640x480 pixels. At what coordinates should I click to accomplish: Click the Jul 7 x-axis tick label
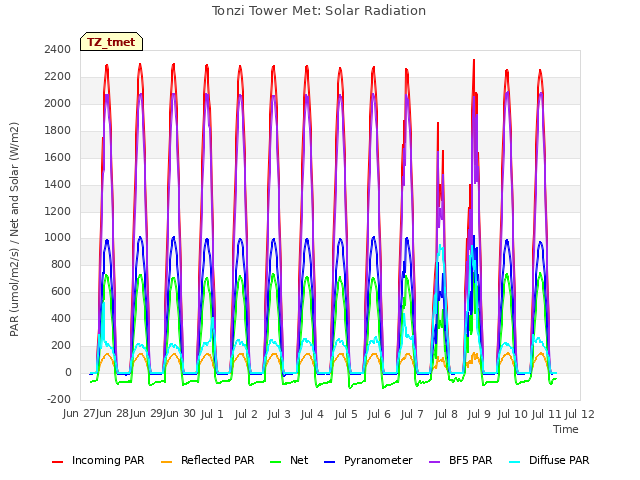(x=412, y=414)
